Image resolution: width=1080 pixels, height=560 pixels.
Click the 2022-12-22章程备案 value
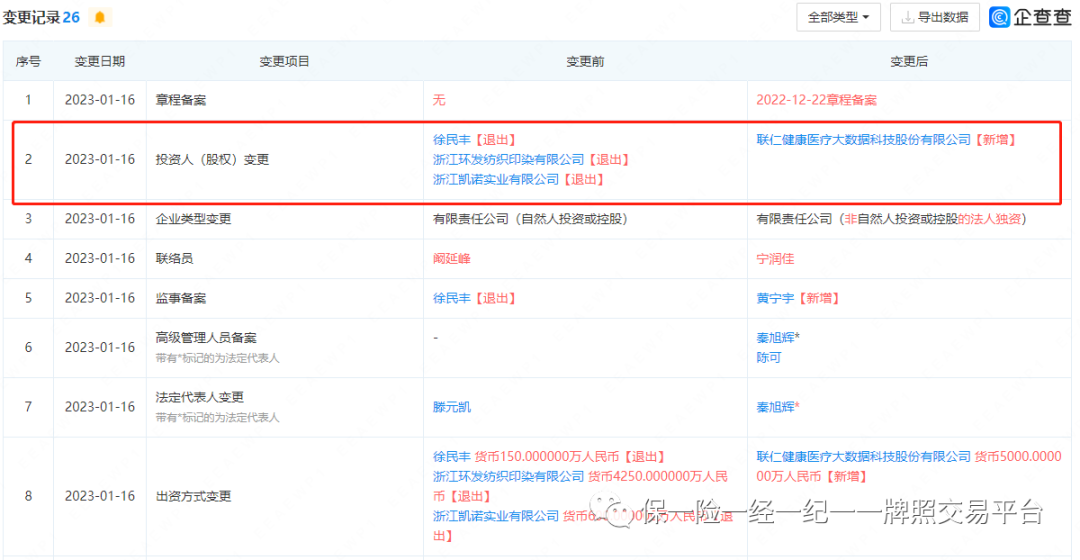[x=817, y=100]
